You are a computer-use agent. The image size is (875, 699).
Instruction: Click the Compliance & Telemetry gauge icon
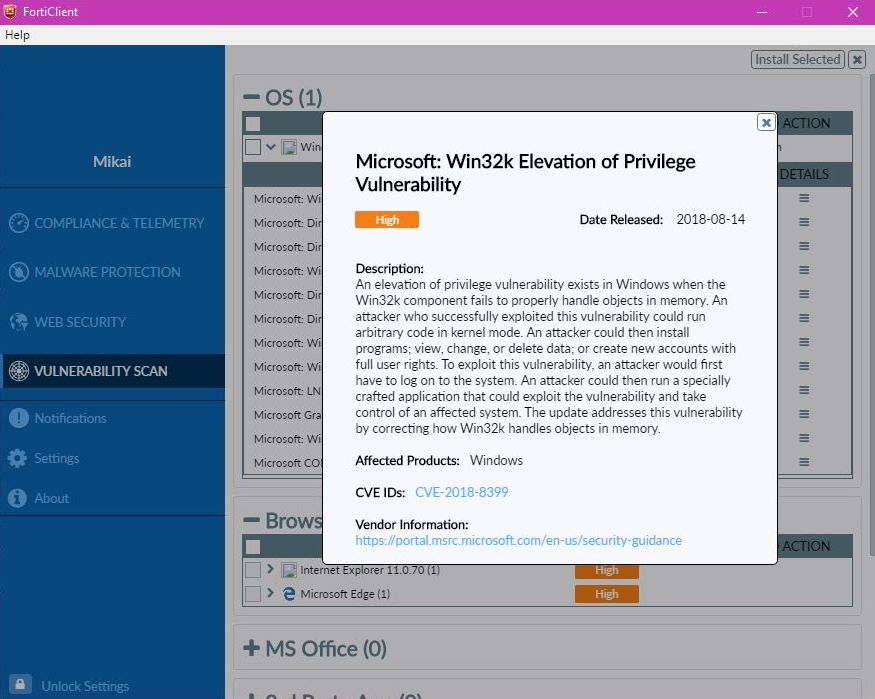point(18,223)
